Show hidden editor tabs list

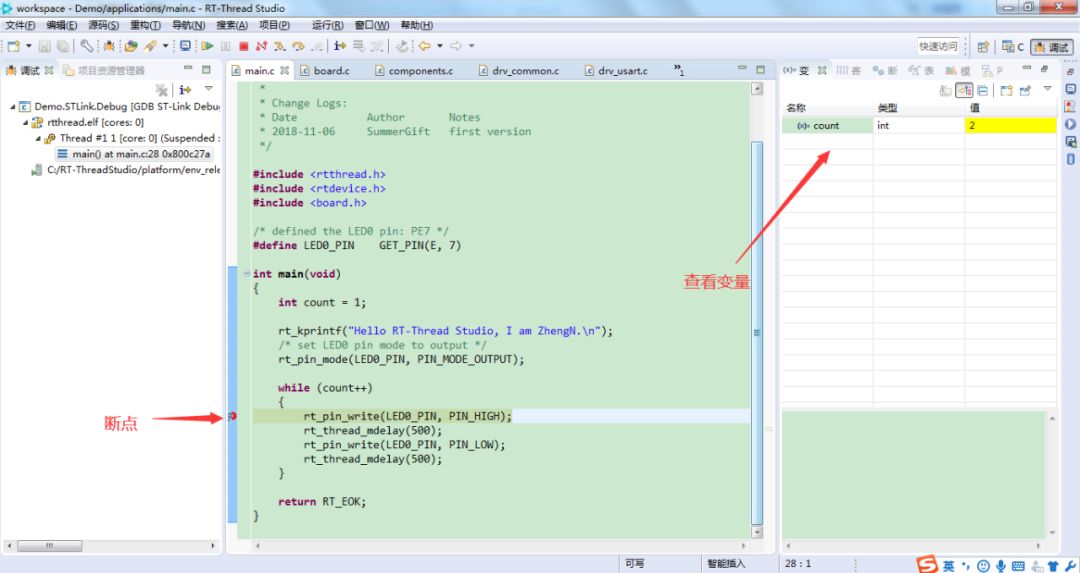(x=678, y=70)
